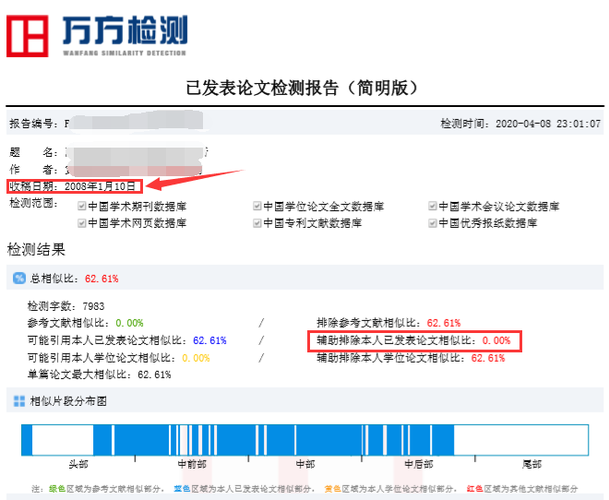Click the blue percent icon beside 总相似比
Screen dimensions: 609x500
point(19,278)
